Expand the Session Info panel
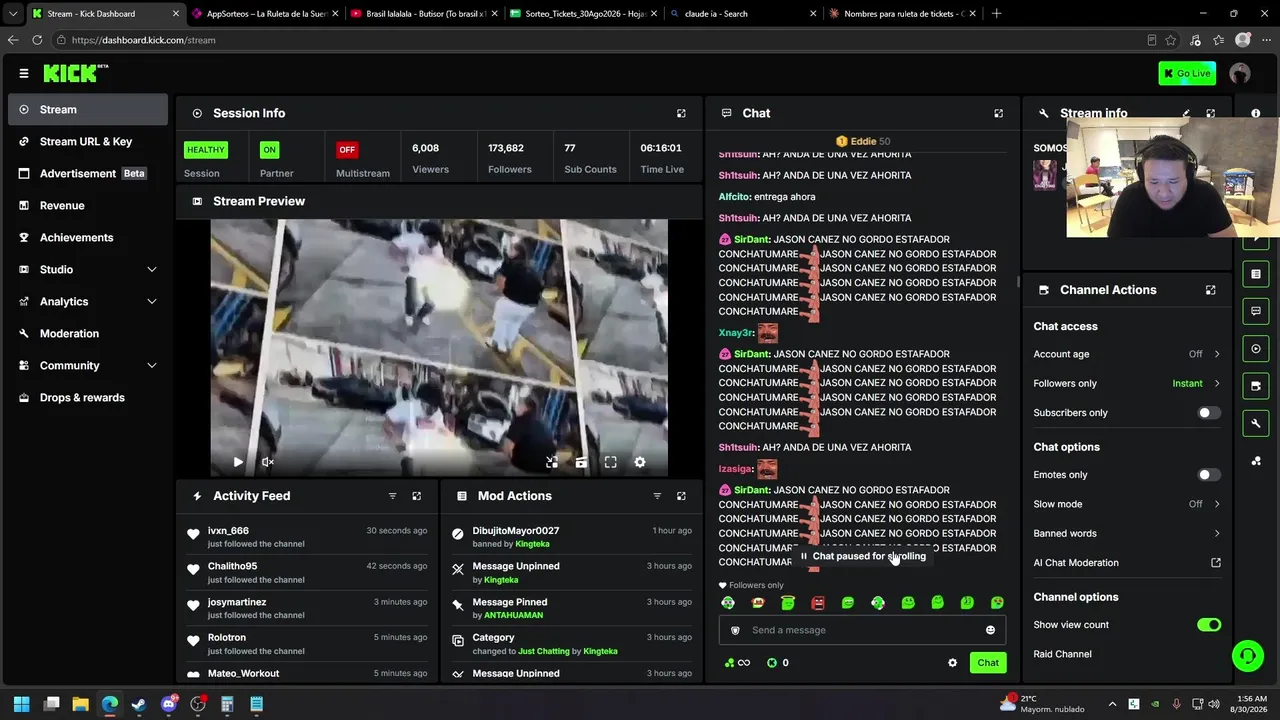The image size is (1280, 720). pos(681,113)
